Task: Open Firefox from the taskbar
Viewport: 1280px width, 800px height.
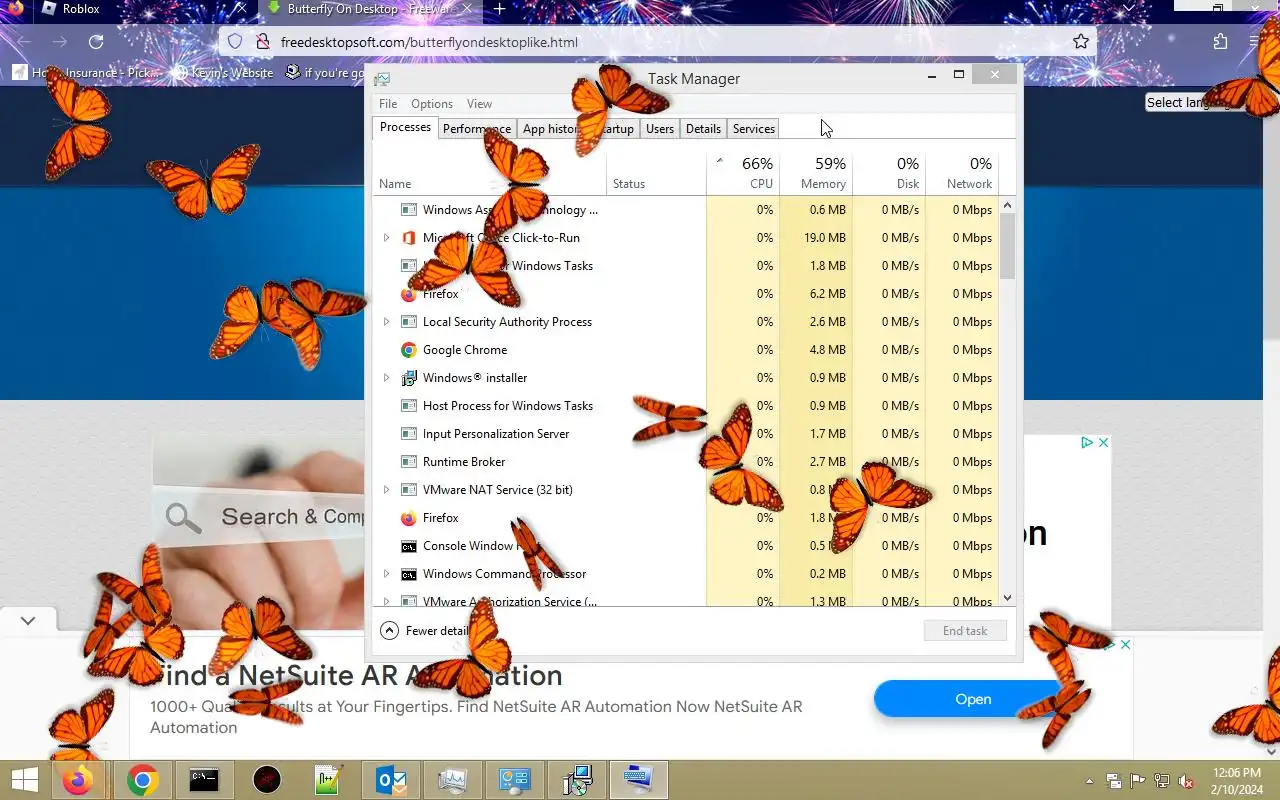Action: [x=78, y=780]
